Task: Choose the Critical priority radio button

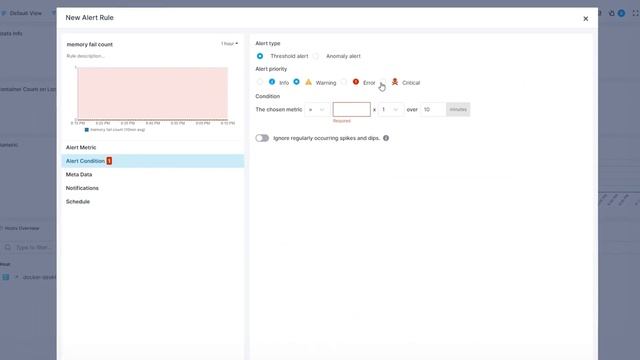Action: (x=383, y=82)
